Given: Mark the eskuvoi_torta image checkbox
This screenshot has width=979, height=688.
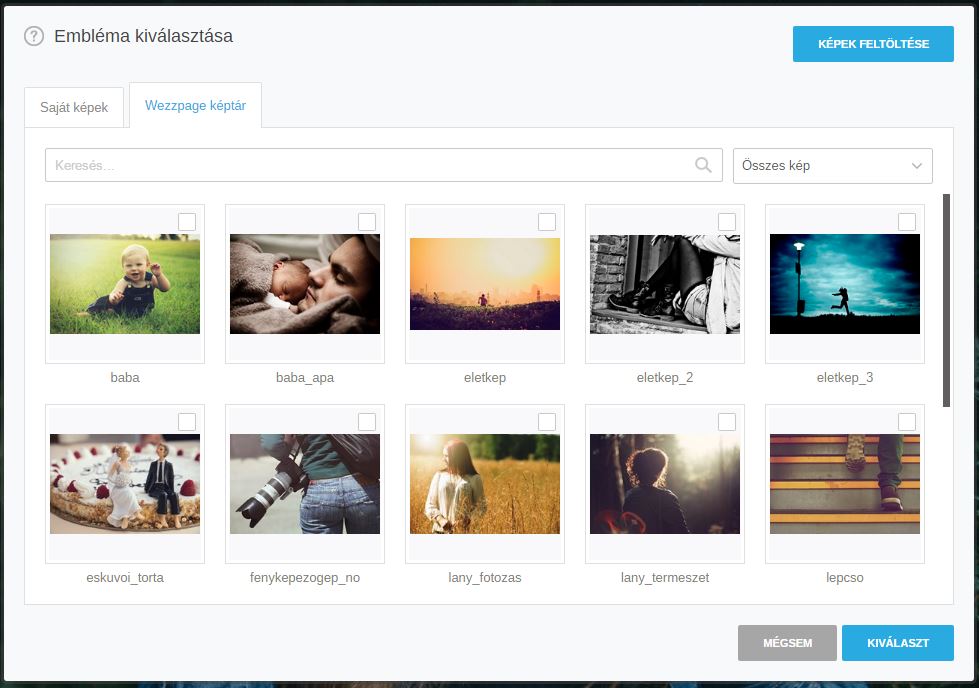Looking at the screenshot, I should (x=187, y=421).
